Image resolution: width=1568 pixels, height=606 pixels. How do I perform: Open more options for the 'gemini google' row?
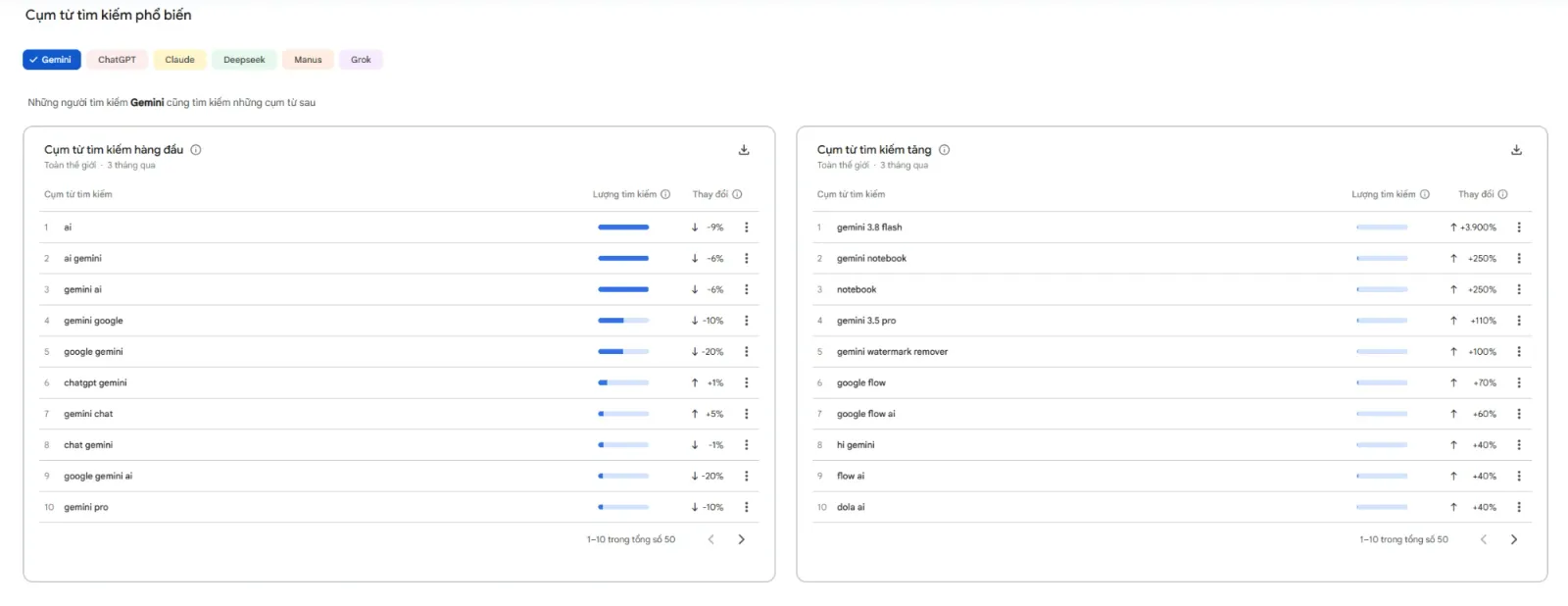[747, 321]
